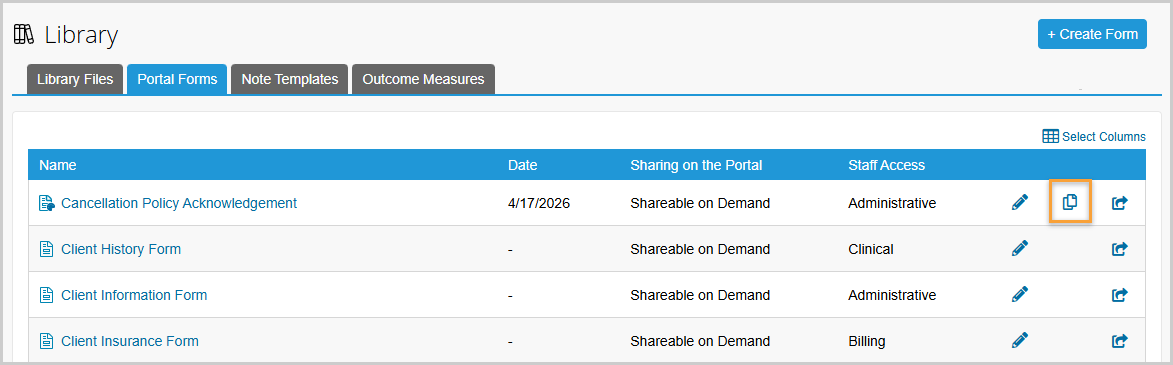The image size is (1173, 365).
Task: Sort by the Date column header
Action: point(522,165)
